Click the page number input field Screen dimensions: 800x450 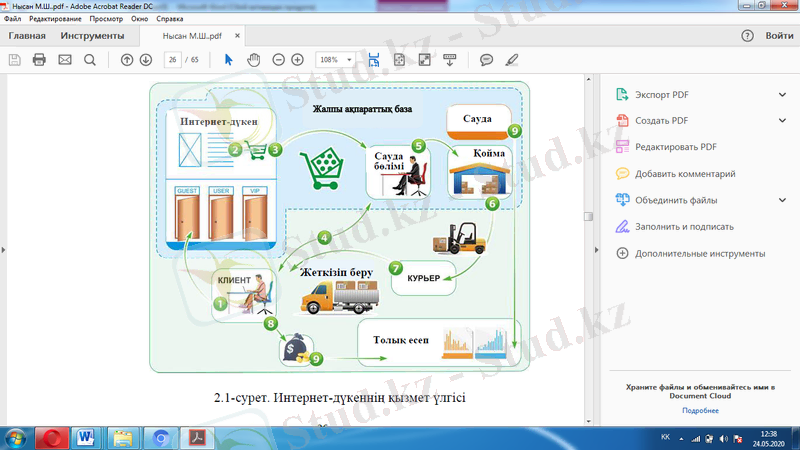pos(173,60)
